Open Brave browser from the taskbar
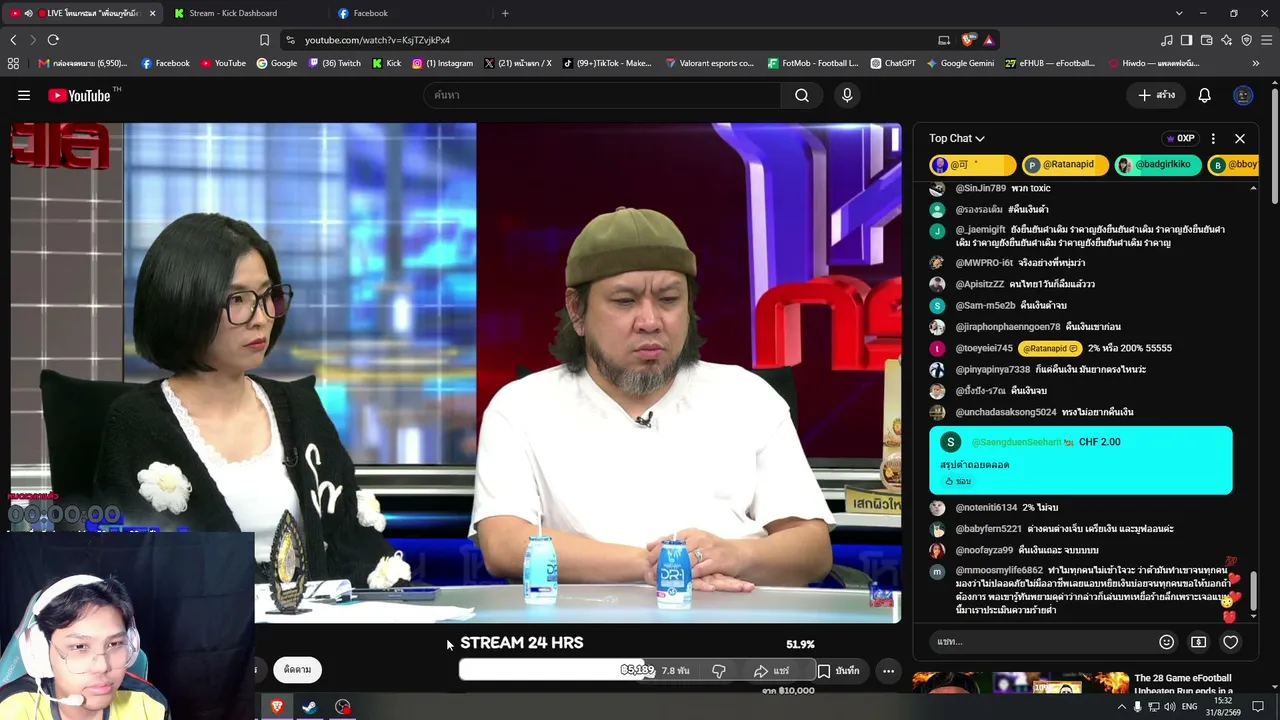This screenshot has height=720, width=1280. 277,707
